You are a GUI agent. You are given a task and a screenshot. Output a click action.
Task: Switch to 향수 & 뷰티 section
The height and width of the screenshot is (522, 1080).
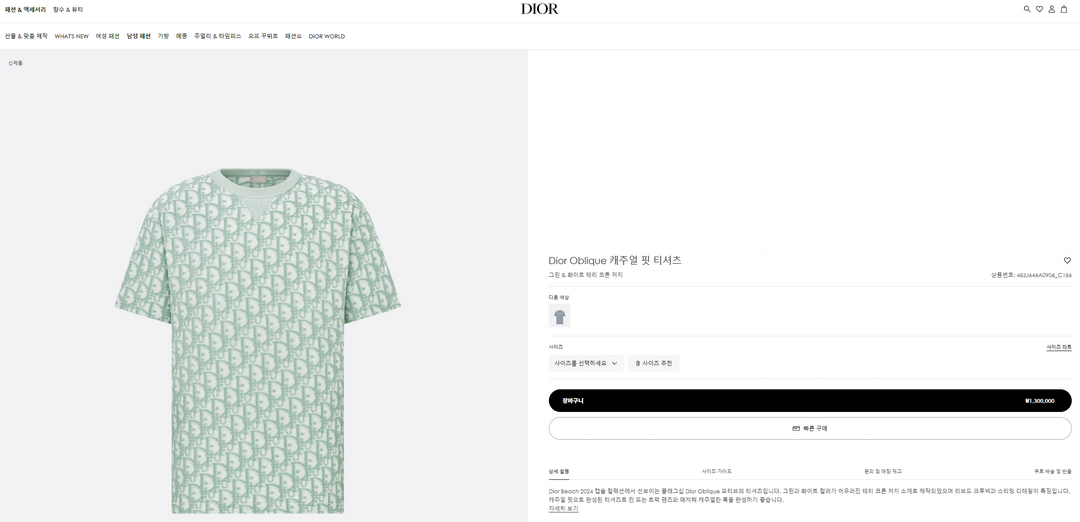click(68, 9)
